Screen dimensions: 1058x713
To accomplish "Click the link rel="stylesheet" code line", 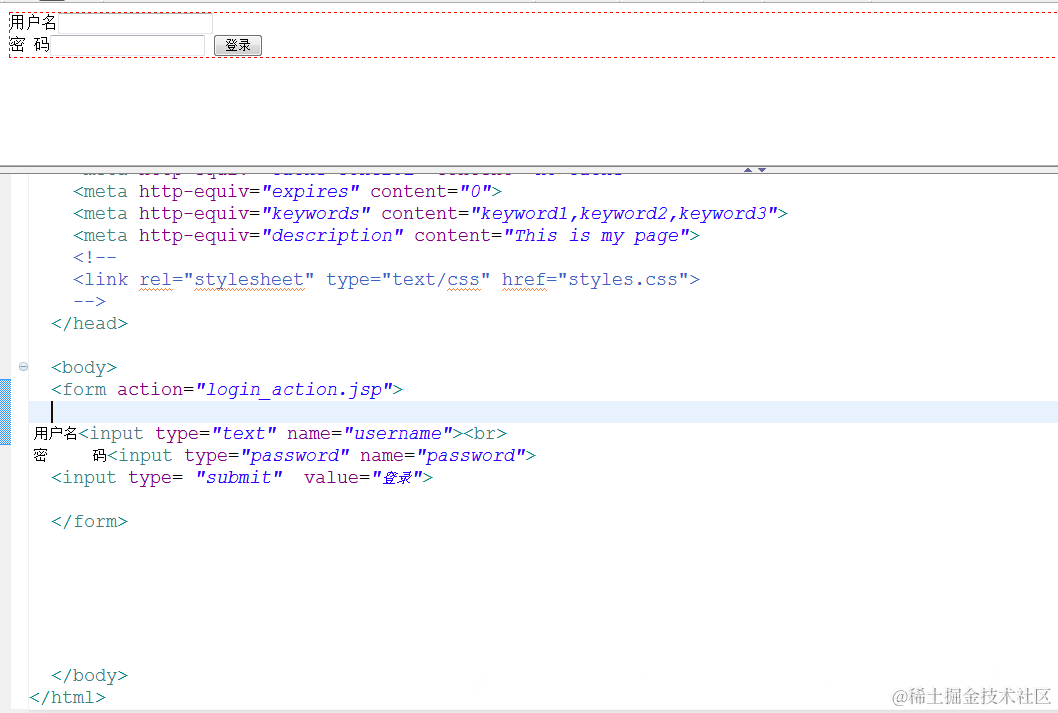I will (387, 280).
